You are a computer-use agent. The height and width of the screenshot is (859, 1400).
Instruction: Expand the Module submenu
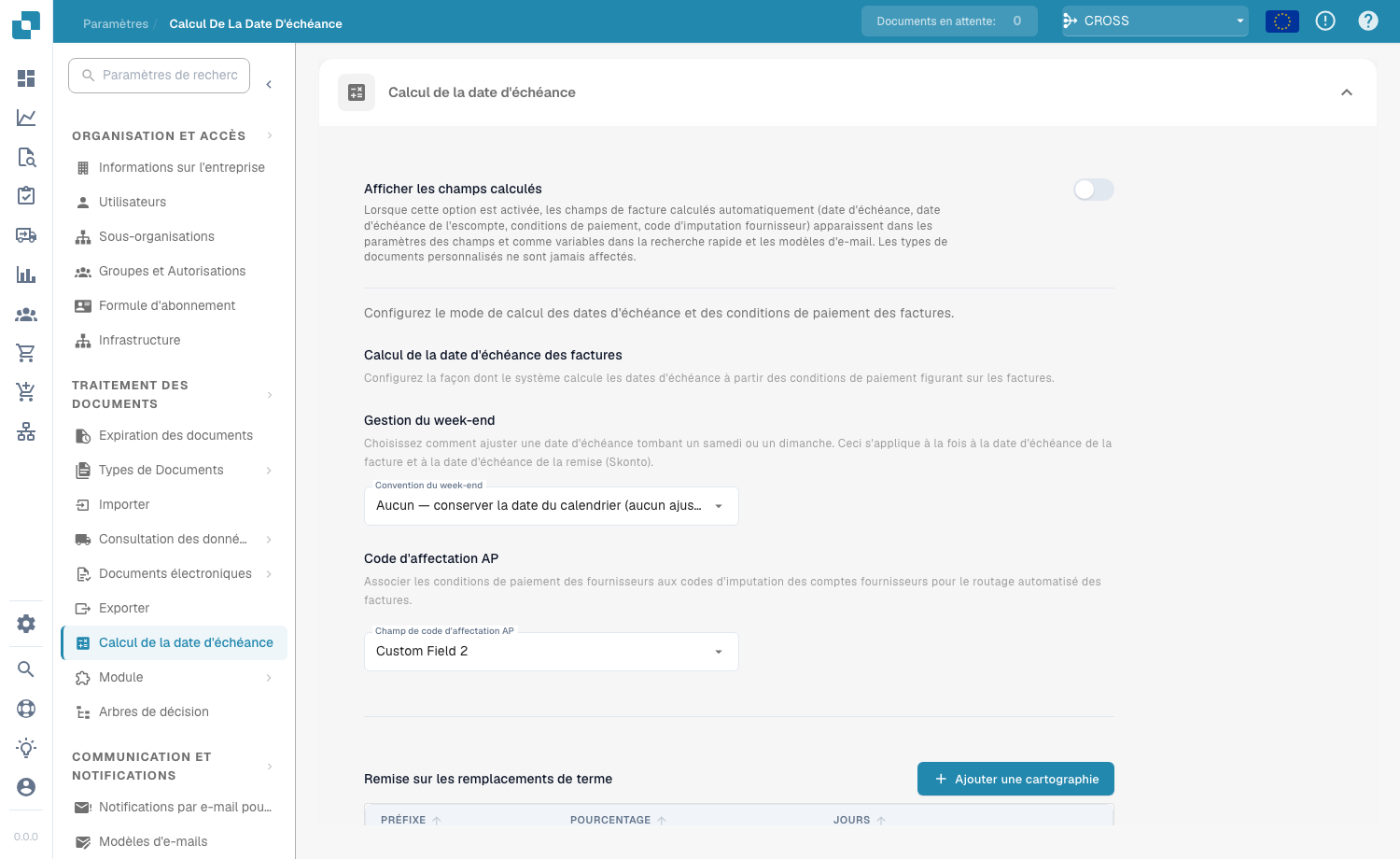pos(269,678)
